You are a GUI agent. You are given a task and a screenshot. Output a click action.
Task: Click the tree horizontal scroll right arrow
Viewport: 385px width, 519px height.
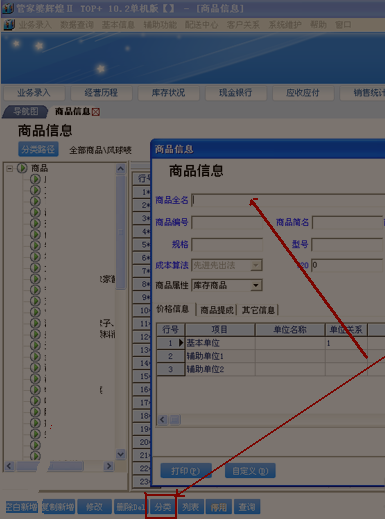(x=109, y=466)
